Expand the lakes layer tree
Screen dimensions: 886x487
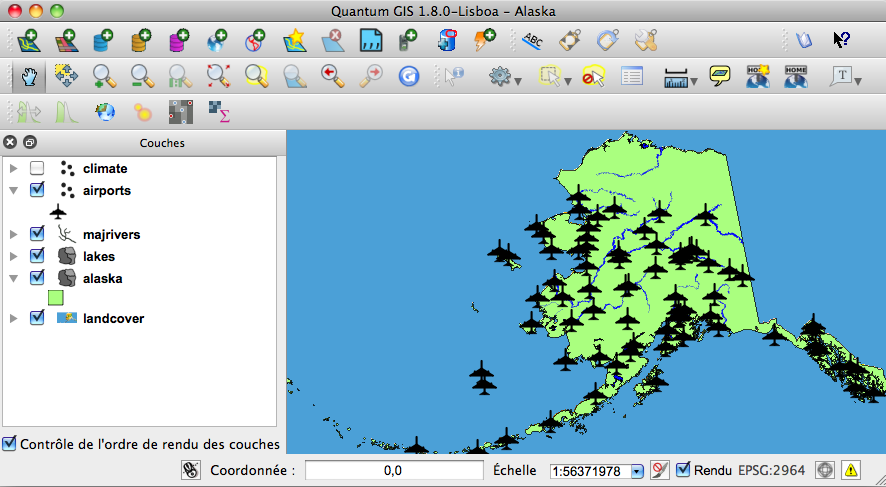click(x=14, y=256)
